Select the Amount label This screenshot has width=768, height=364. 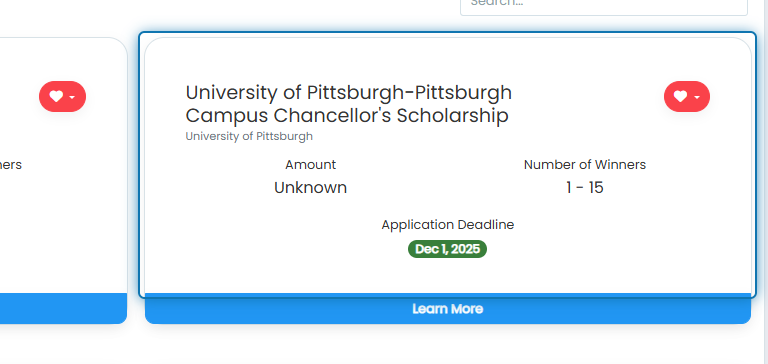tap(311, 165)
